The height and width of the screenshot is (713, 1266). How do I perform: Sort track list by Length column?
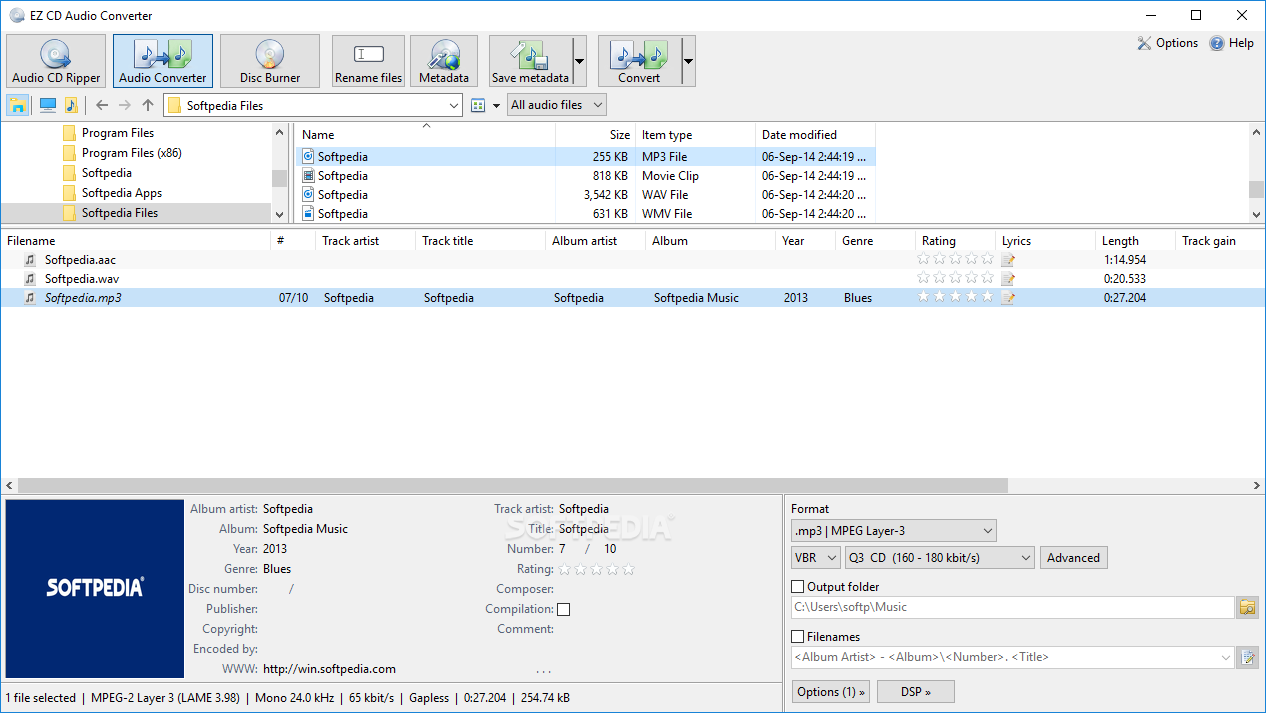[x=1135, y=241]
